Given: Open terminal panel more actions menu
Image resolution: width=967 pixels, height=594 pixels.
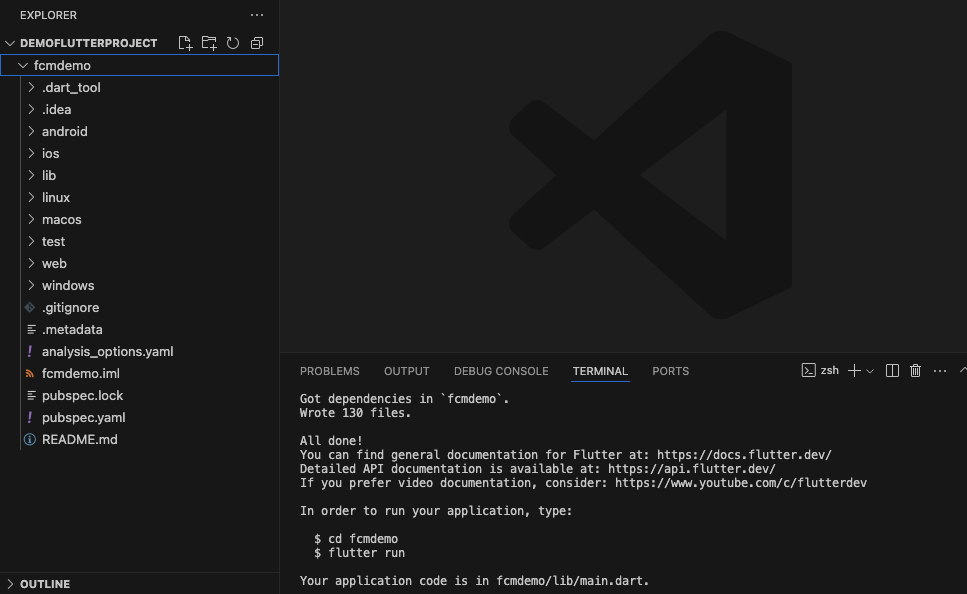Looking at the screenshot, I should tap(939, 371).
